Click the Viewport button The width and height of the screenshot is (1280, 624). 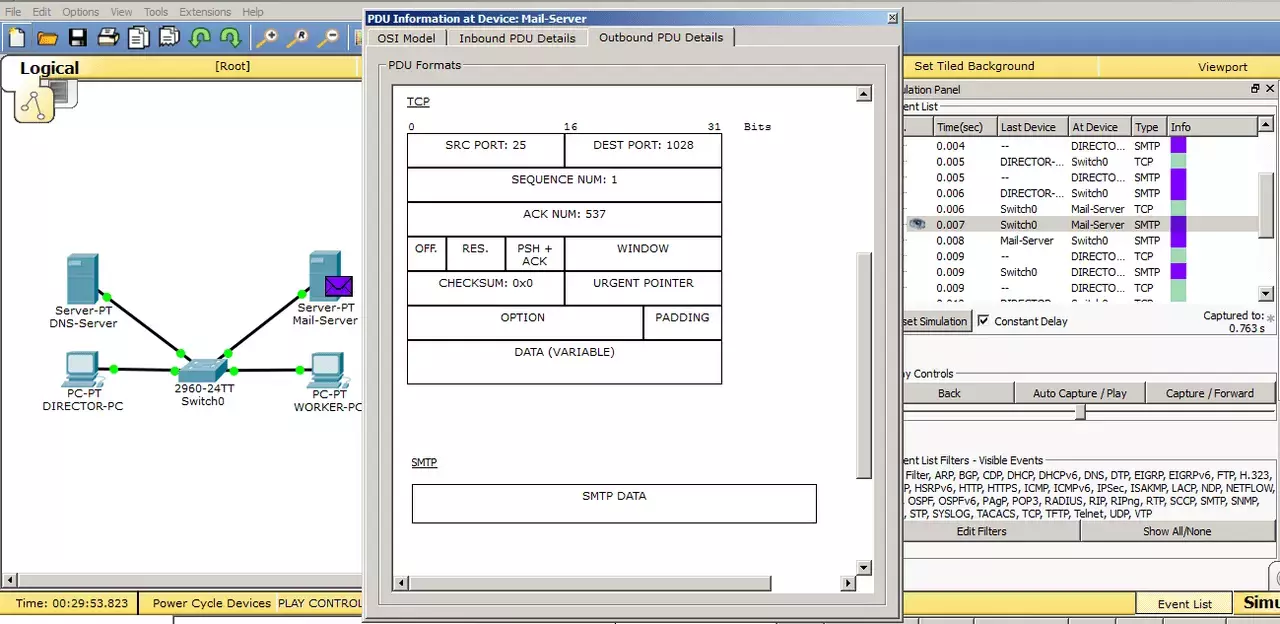(x=1222, y=66)
